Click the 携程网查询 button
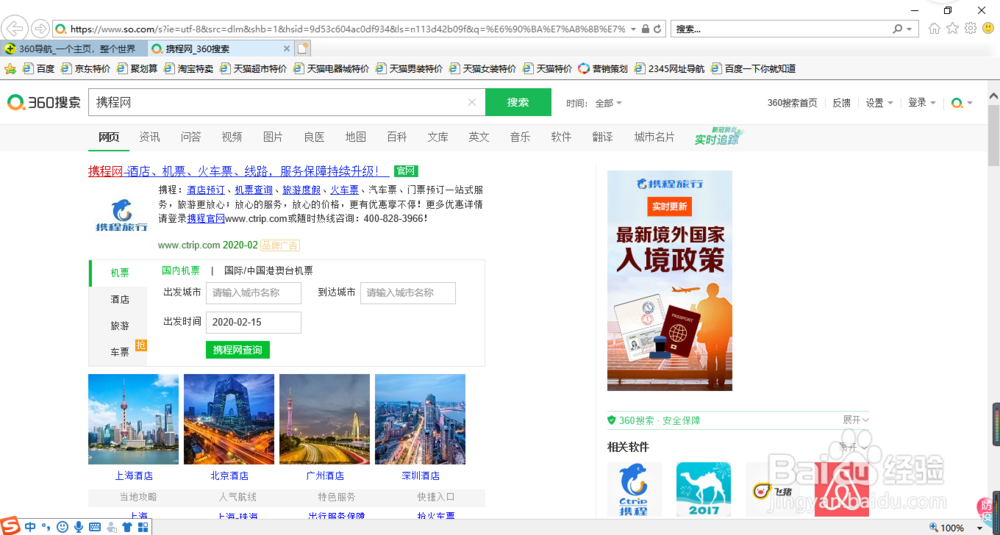 tap(237, 349)
